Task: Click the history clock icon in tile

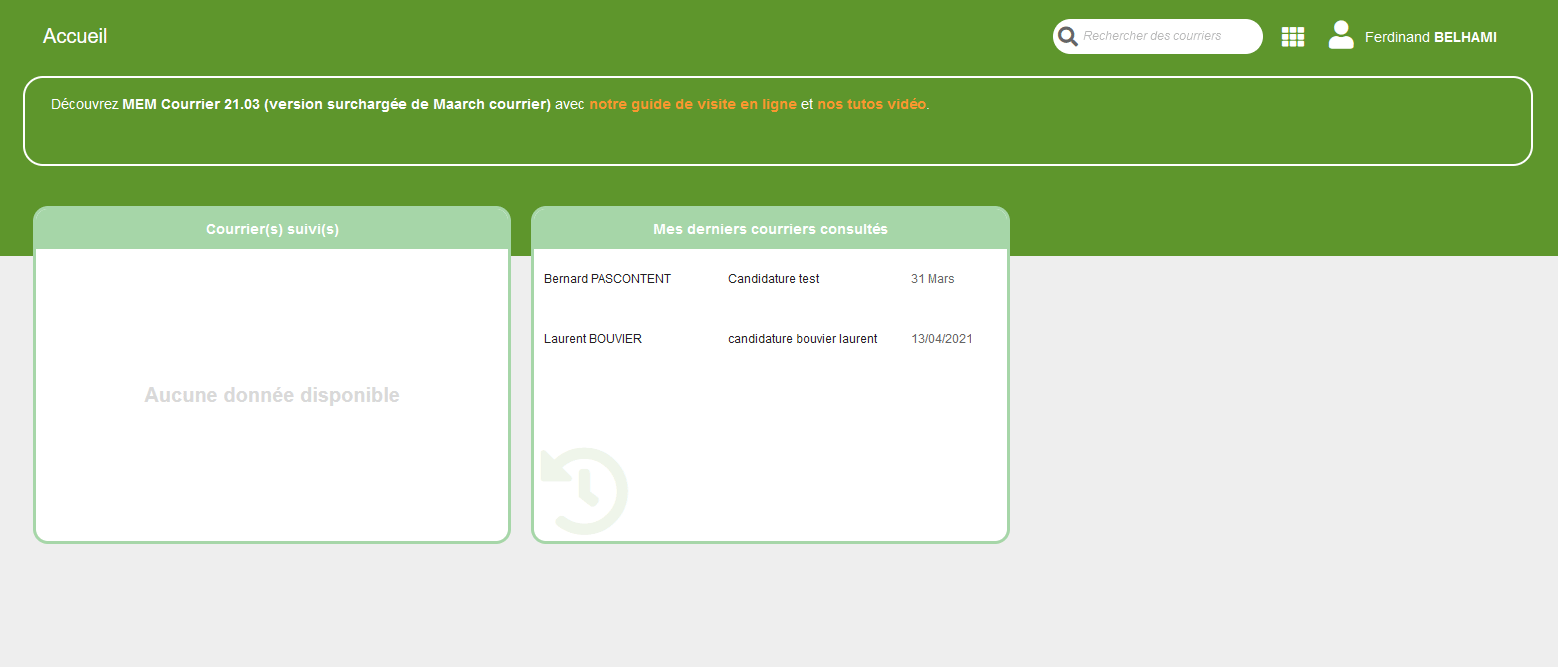Action: [x=585, y=490]
